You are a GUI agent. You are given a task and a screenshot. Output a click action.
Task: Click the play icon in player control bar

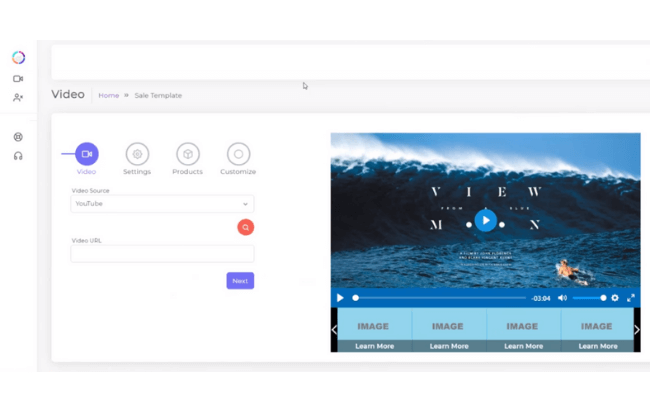click(340, 298)
